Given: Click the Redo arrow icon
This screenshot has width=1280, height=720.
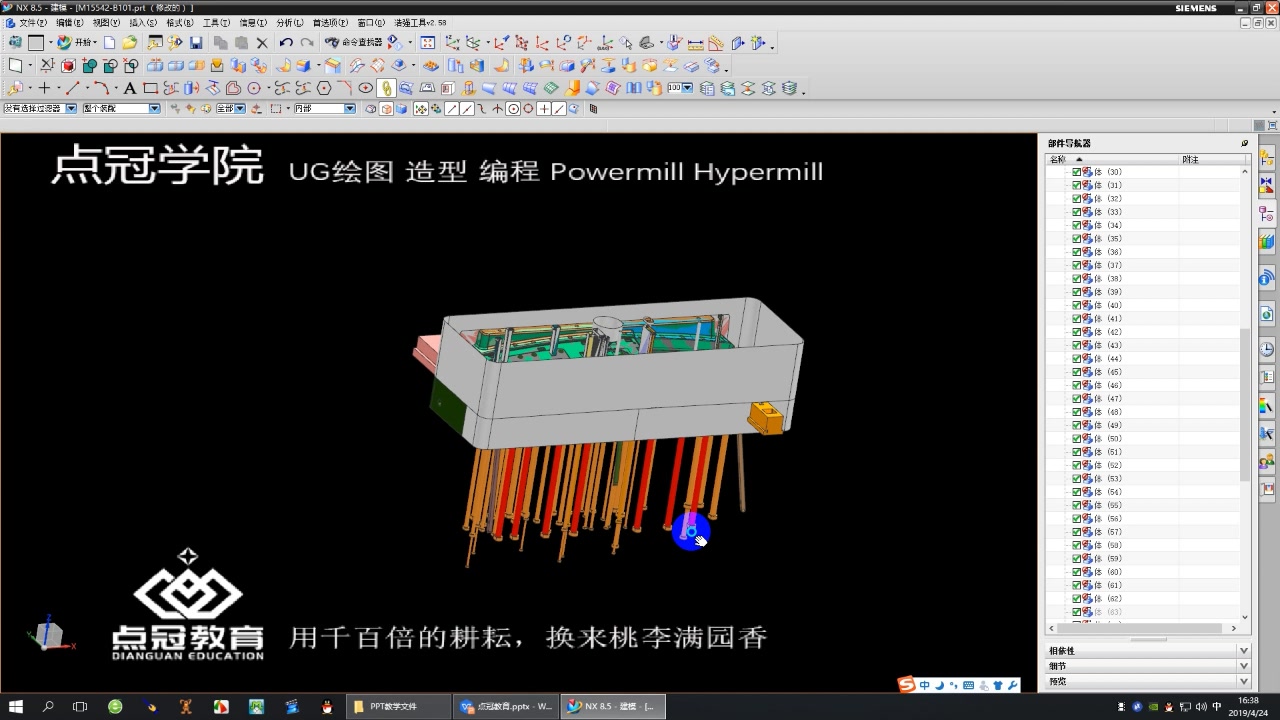Looking at the screenshot, I should click(308, 42).
